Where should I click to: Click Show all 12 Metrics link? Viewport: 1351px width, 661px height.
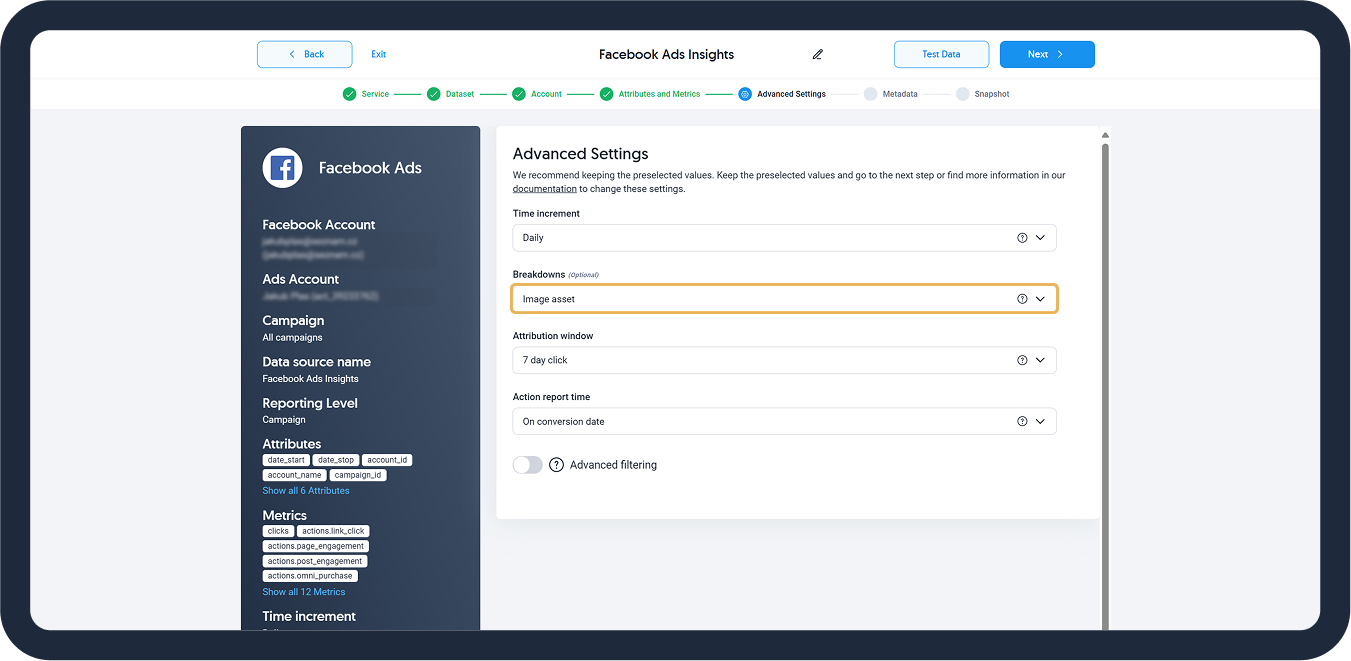coord(304,592)
